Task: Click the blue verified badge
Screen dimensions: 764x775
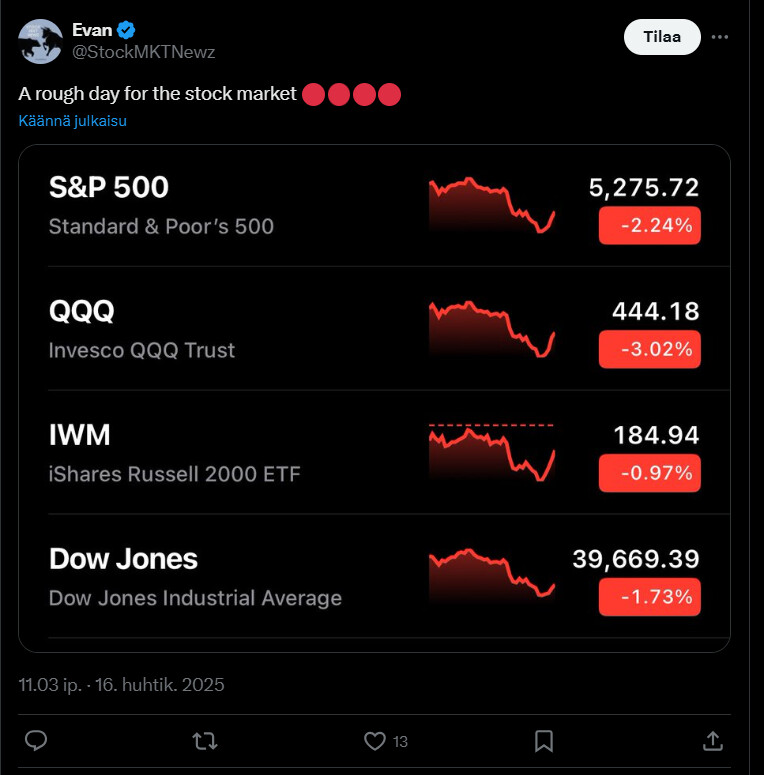Action: tap(129, 31)
